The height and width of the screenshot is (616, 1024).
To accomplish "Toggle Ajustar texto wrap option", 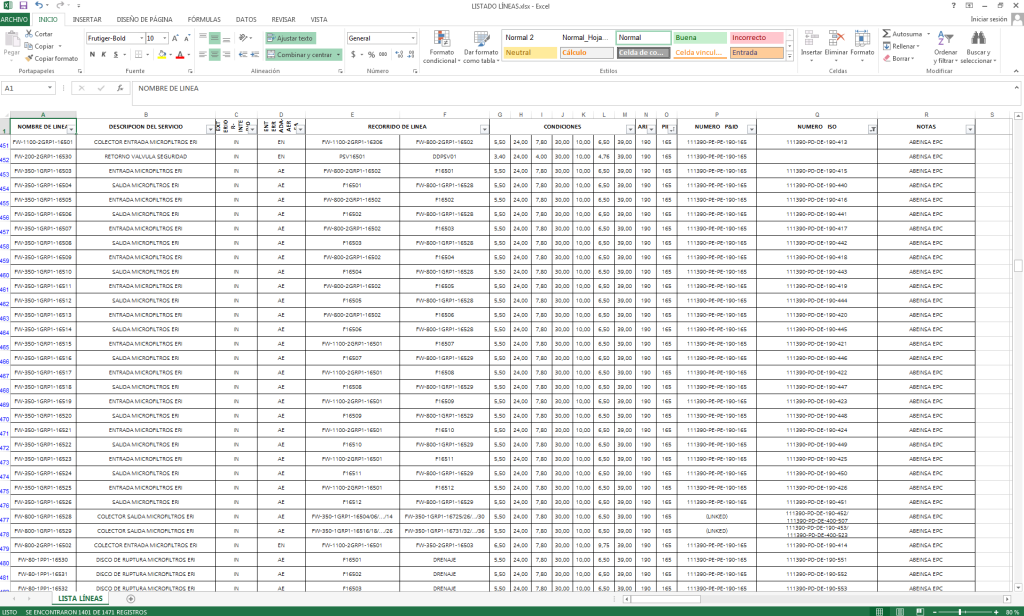I will click(x=290, y=38).
